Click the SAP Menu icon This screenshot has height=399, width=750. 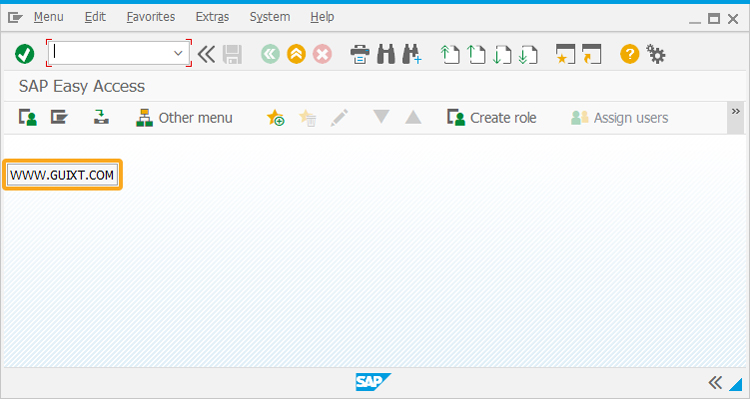59,117
